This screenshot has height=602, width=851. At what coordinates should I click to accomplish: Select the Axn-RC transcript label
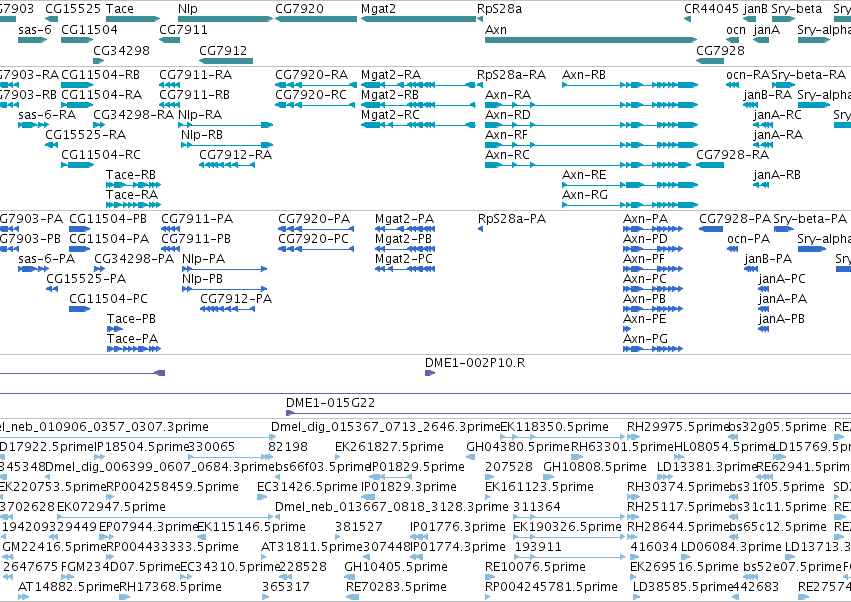tap(507, 155)
